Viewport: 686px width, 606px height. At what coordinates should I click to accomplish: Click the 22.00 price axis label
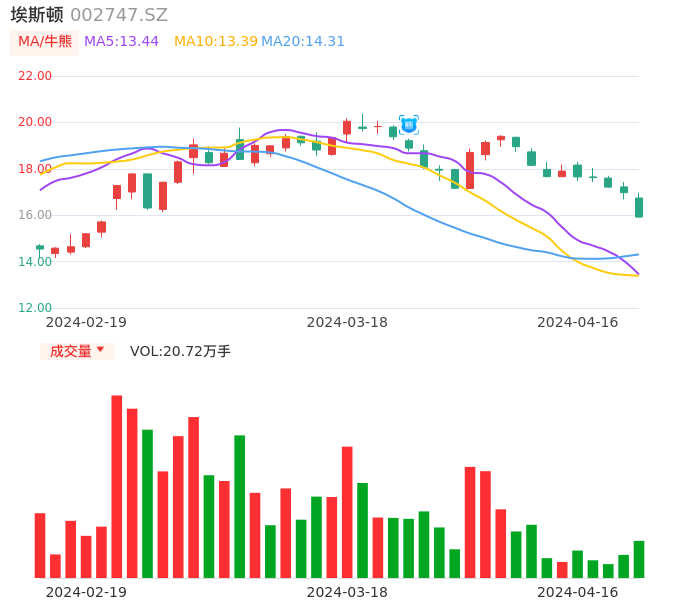[35, 76]
